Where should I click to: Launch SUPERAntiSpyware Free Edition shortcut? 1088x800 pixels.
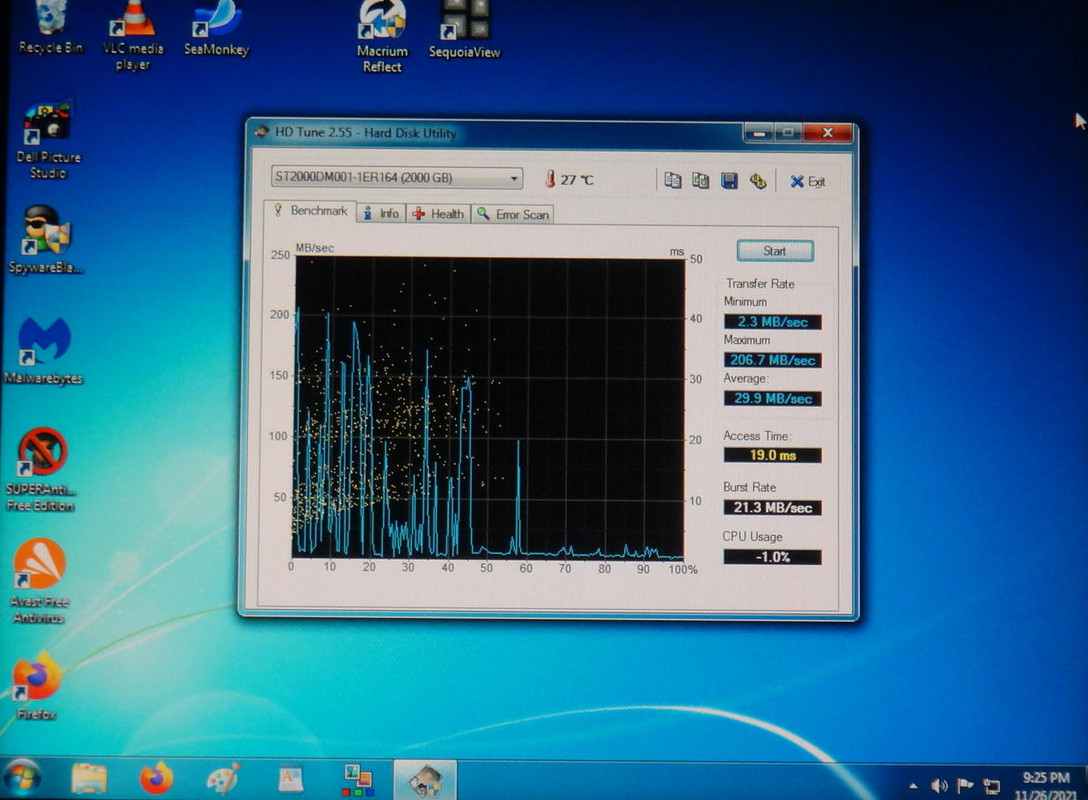[x=41, y=470]
